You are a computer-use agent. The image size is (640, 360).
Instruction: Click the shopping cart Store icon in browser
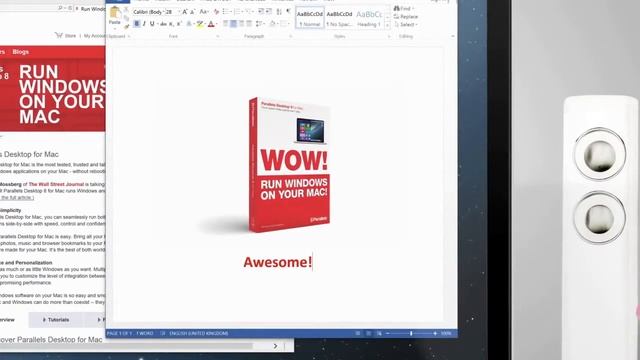click(x=58, y=36)
